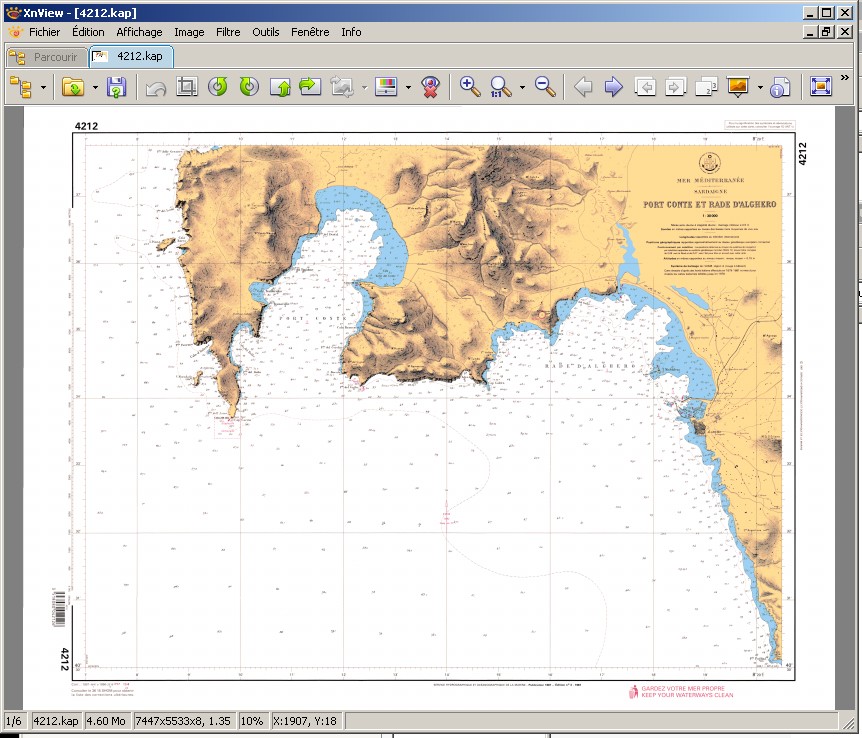Rotate the image counterclockwise

coord(218,87)
